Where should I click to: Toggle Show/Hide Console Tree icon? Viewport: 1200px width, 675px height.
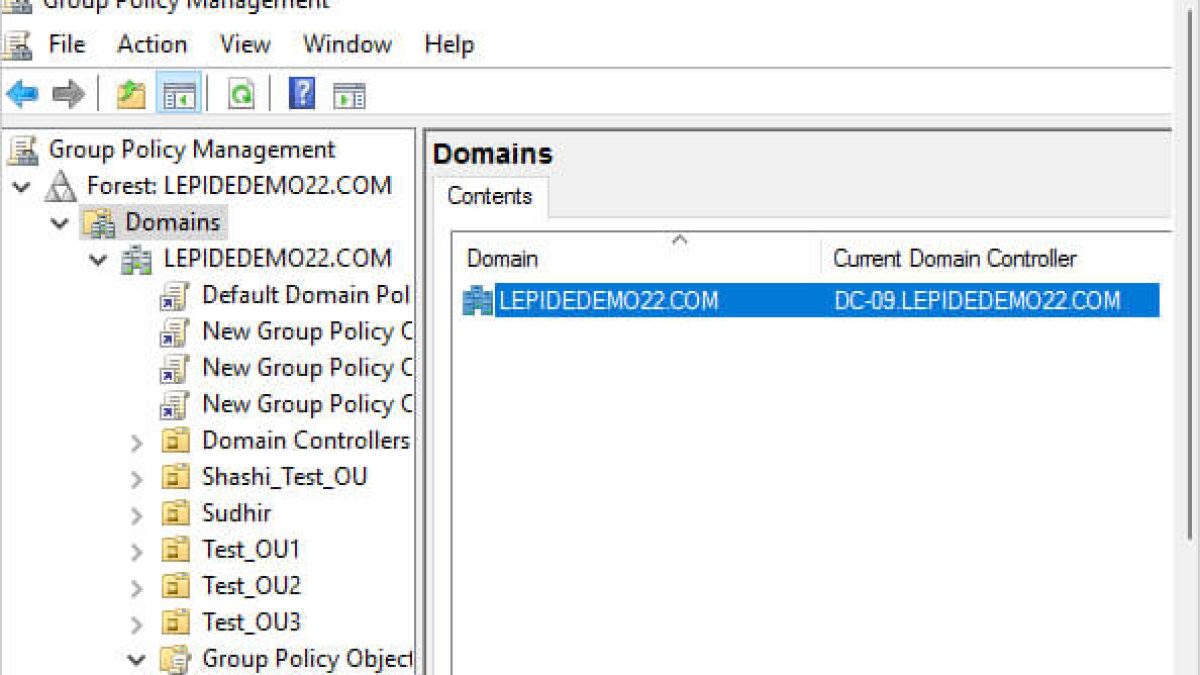179,95
